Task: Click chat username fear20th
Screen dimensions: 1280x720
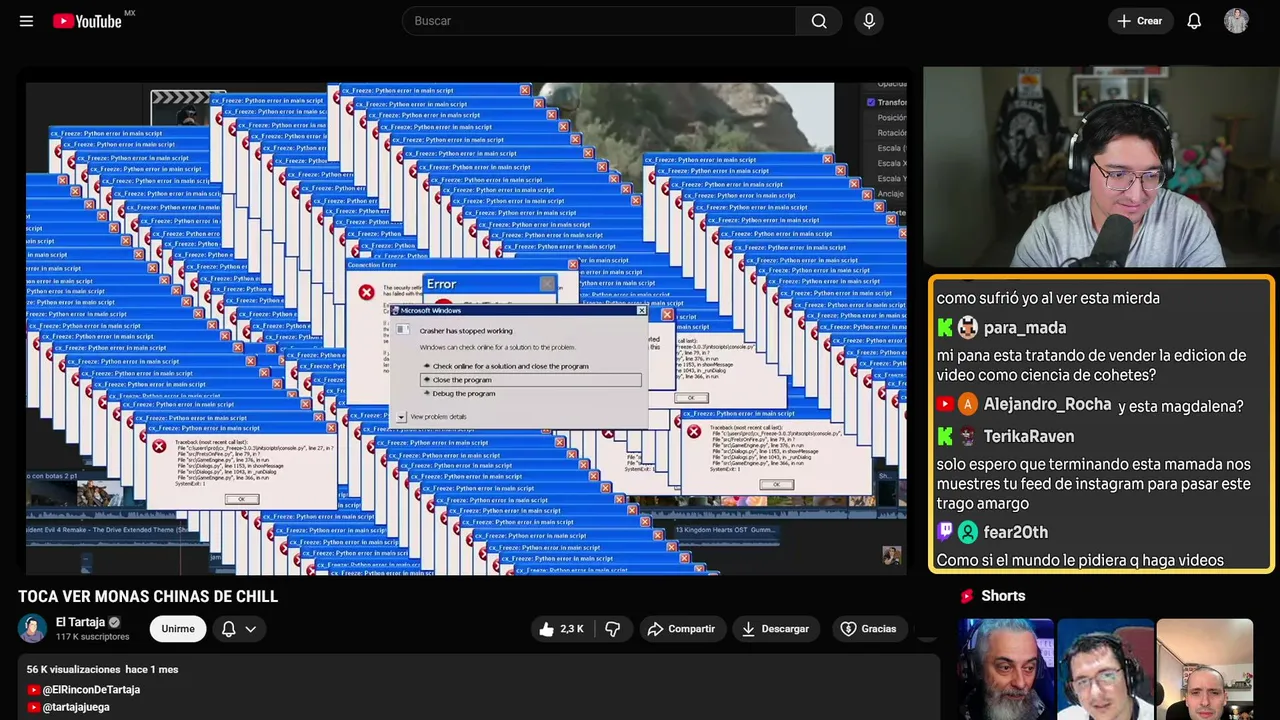Action: 1016,532
